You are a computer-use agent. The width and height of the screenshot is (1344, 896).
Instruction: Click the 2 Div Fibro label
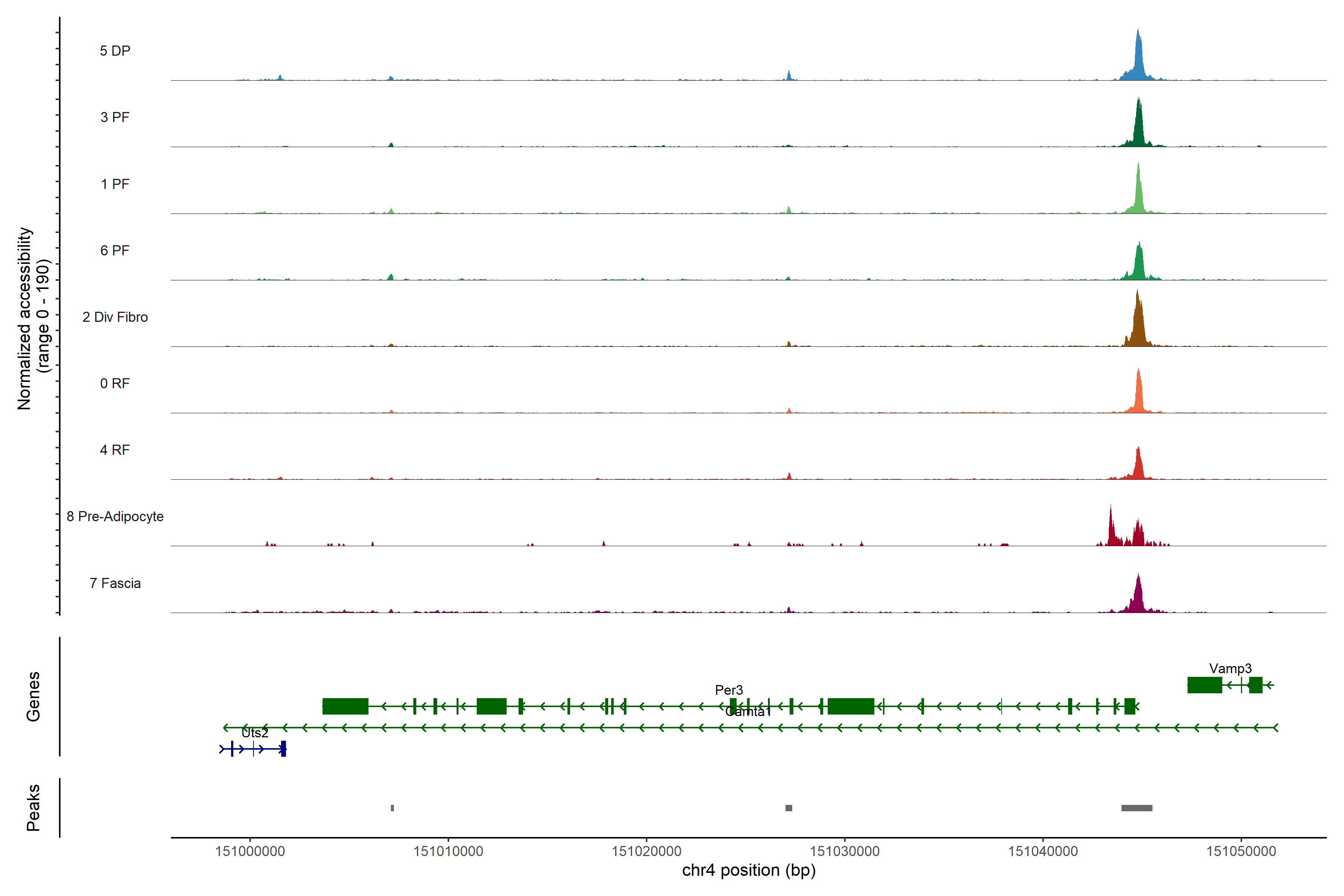click(x=115, y=317)
